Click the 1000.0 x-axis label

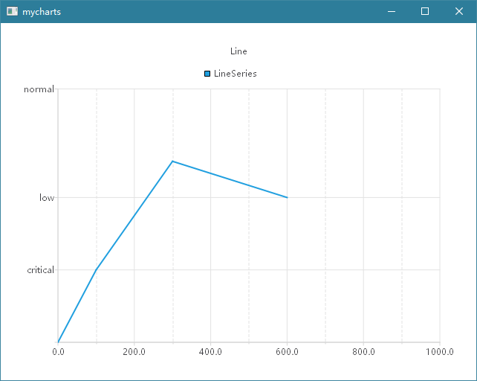click(x=440, y=352)
